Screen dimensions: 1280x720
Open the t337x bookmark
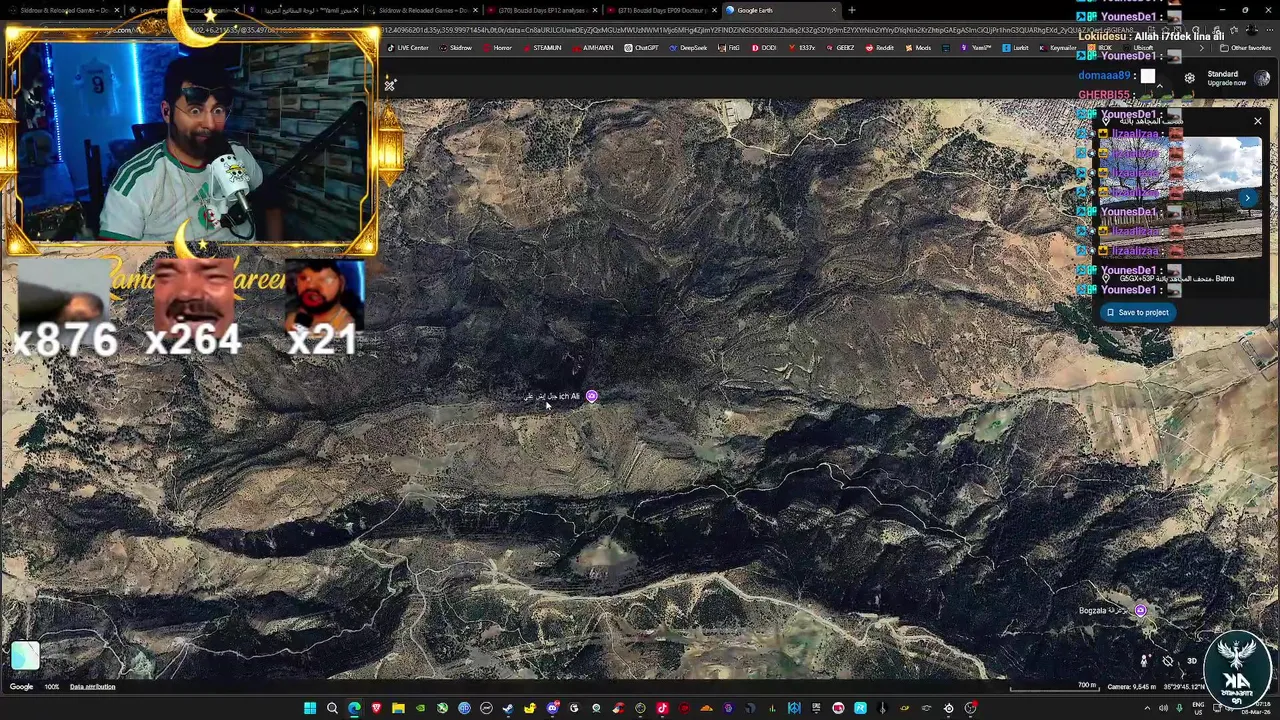[801, 48]
